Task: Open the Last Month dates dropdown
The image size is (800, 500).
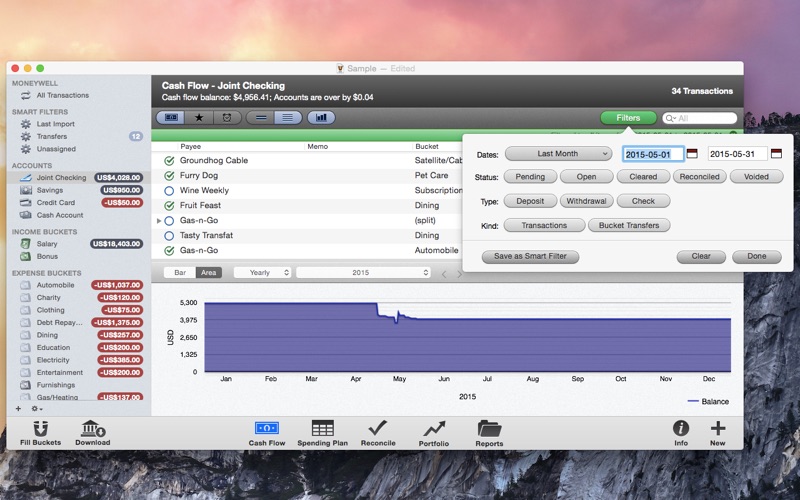Action: coord(558,154)
